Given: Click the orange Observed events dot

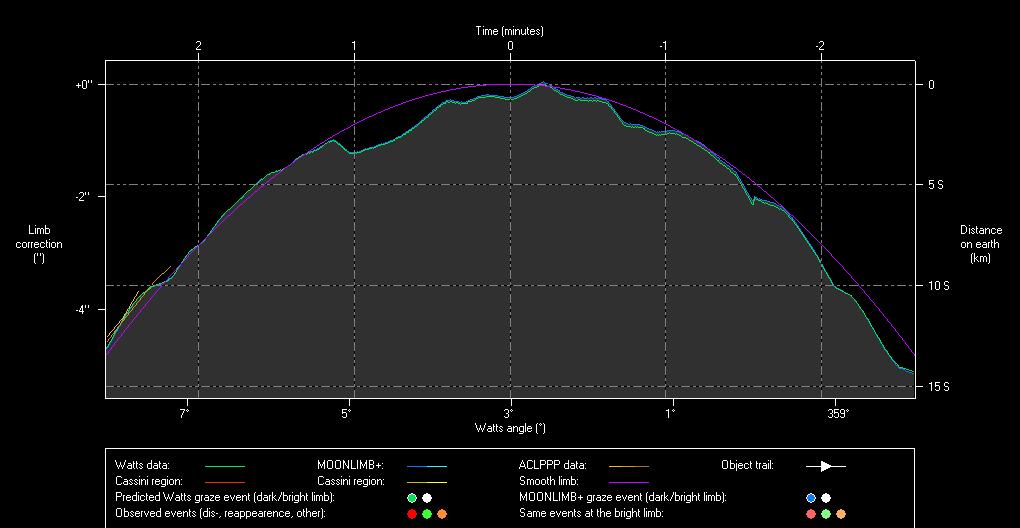Looking at the screenshot, I should click(442, 514).
